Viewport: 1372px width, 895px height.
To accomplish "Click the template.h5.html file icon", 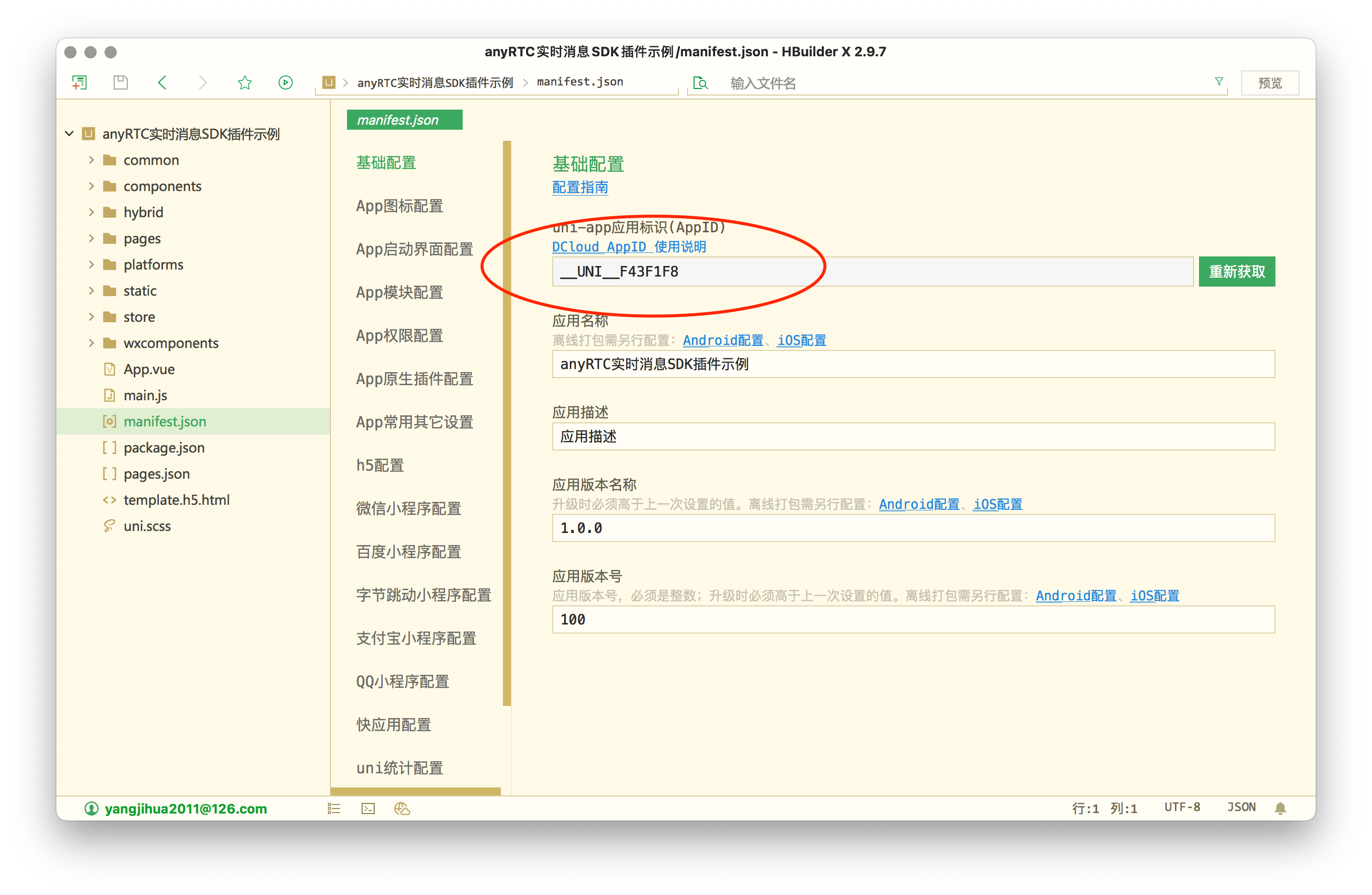I will pyautogui.click(x=109, y=500).
